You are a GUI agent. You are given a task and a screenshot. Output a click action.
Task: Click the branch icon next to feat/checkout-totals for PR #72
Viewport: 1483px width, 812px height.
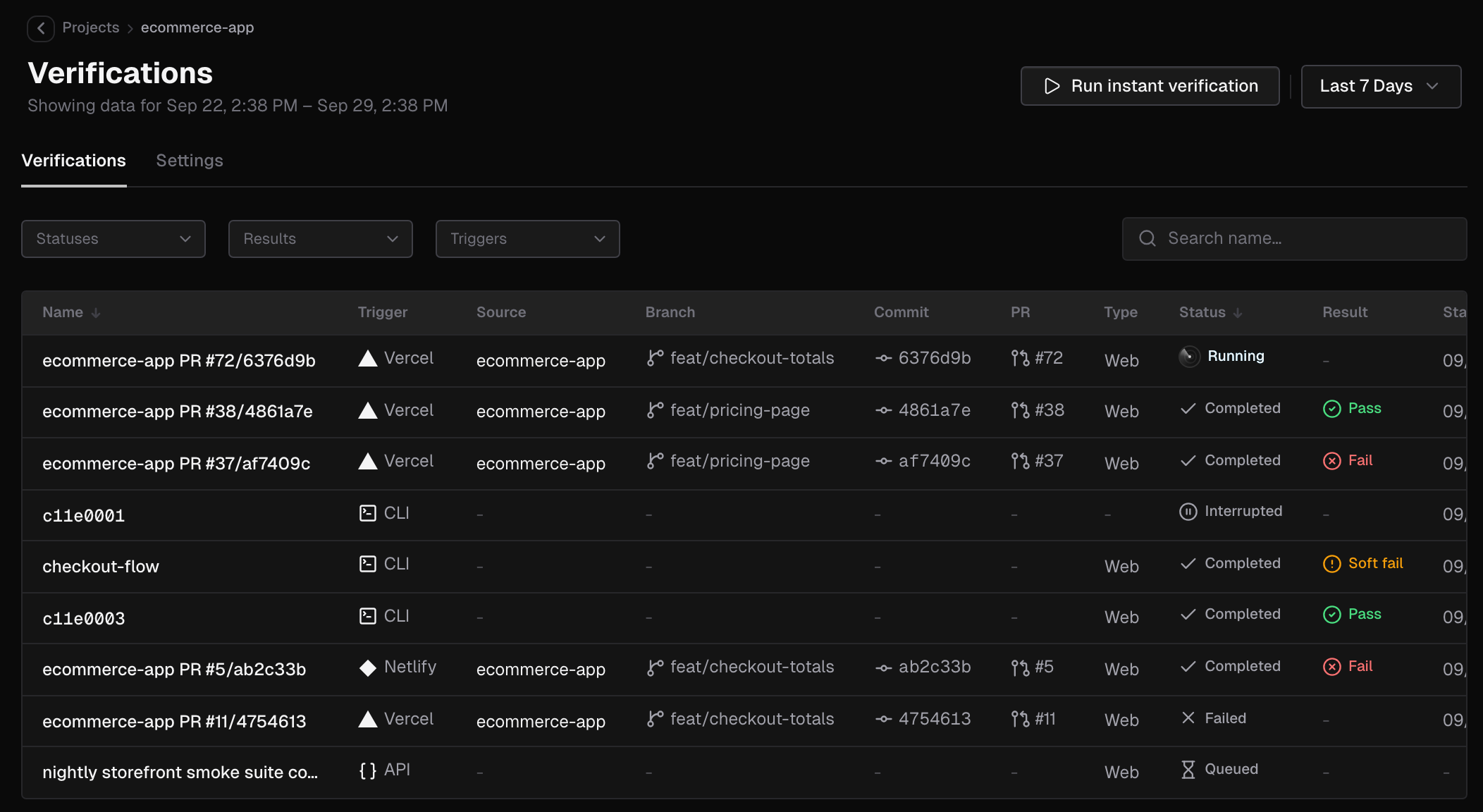point(655,358)
